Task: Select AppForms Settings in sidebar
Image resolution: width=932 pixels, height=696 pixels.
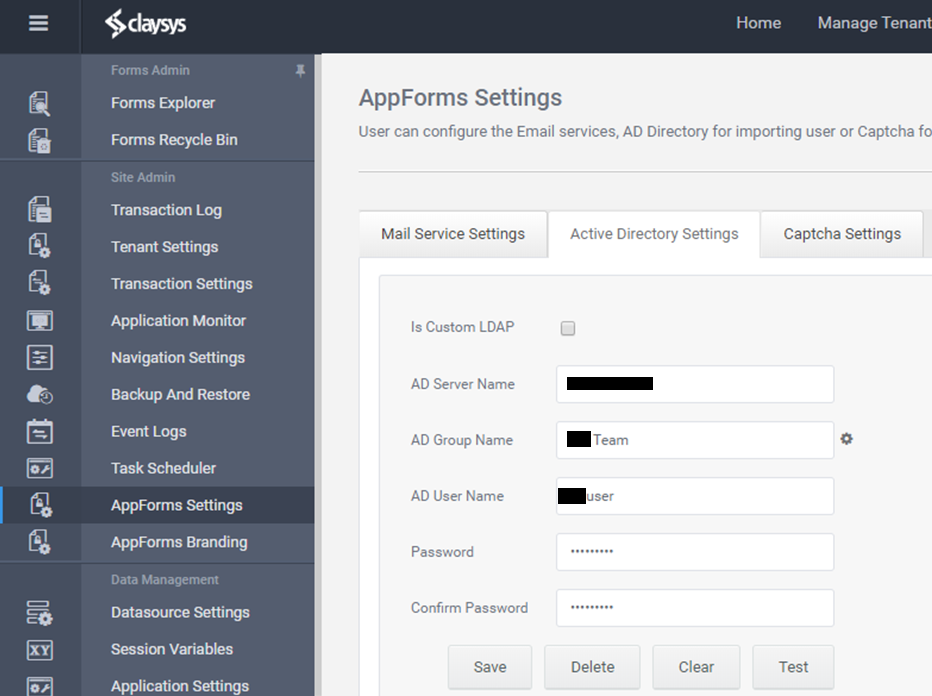Action: tap(177, 505)
